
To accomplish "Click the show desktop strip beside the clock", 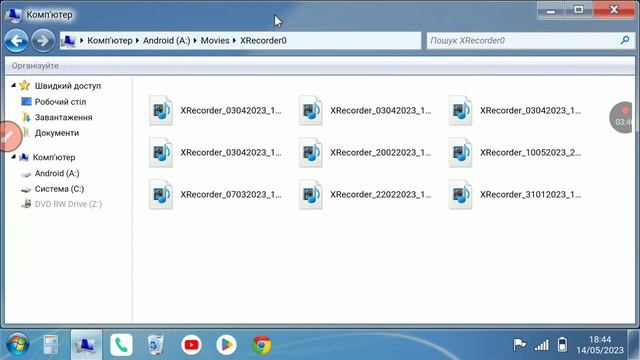I will [633, 345].
